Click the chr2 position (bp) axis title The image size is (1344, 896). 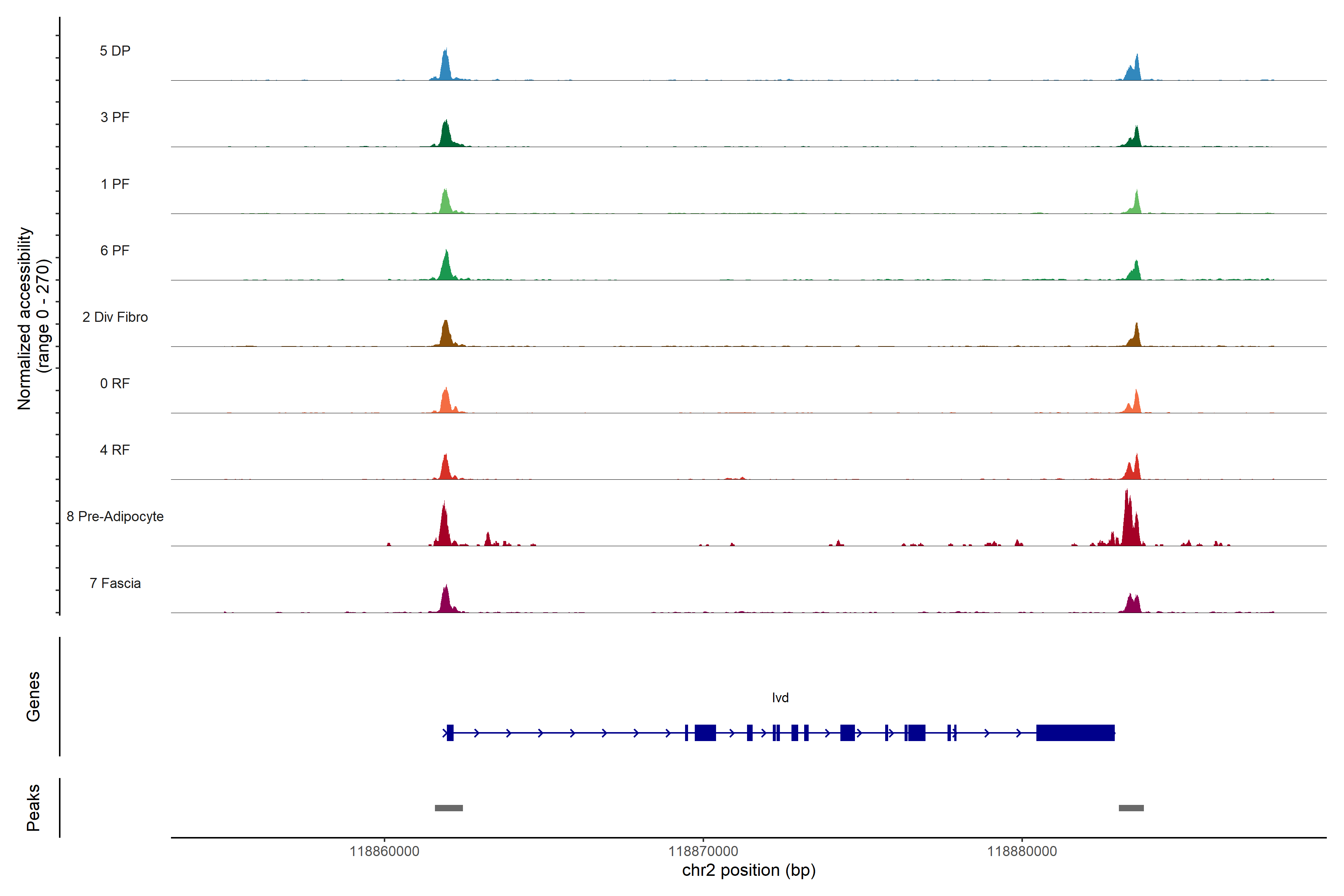point(749,870)
